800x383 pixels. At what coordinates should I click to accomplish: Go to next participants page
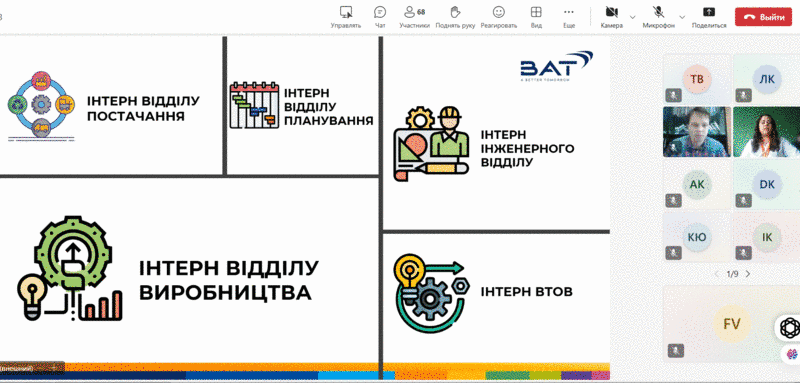748,274
